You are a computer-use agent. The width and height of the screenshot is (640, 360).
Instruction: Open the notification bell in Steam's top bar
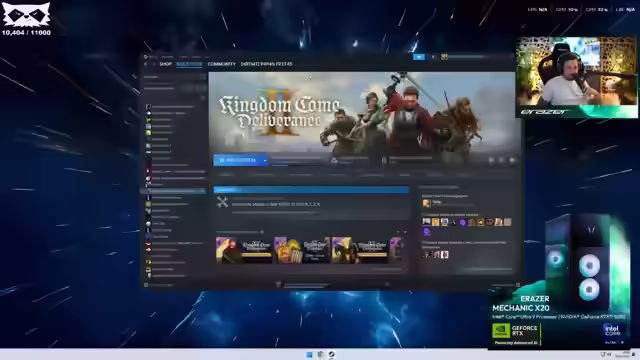(x=433, y=57)
